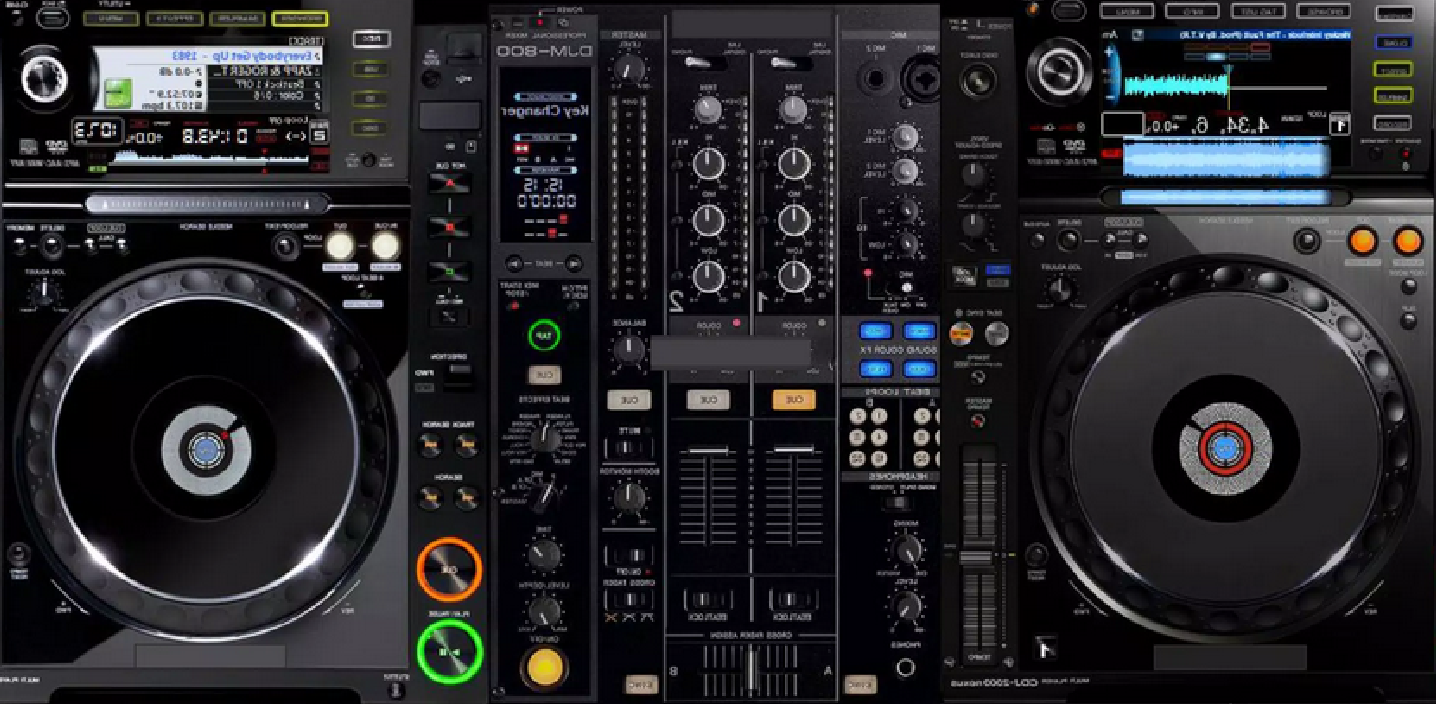This screenshot has height=704, width=1436.
Task: Trigger left deck Hot Cue A pad
Action: pyautogui.click(x=449, y=184)
